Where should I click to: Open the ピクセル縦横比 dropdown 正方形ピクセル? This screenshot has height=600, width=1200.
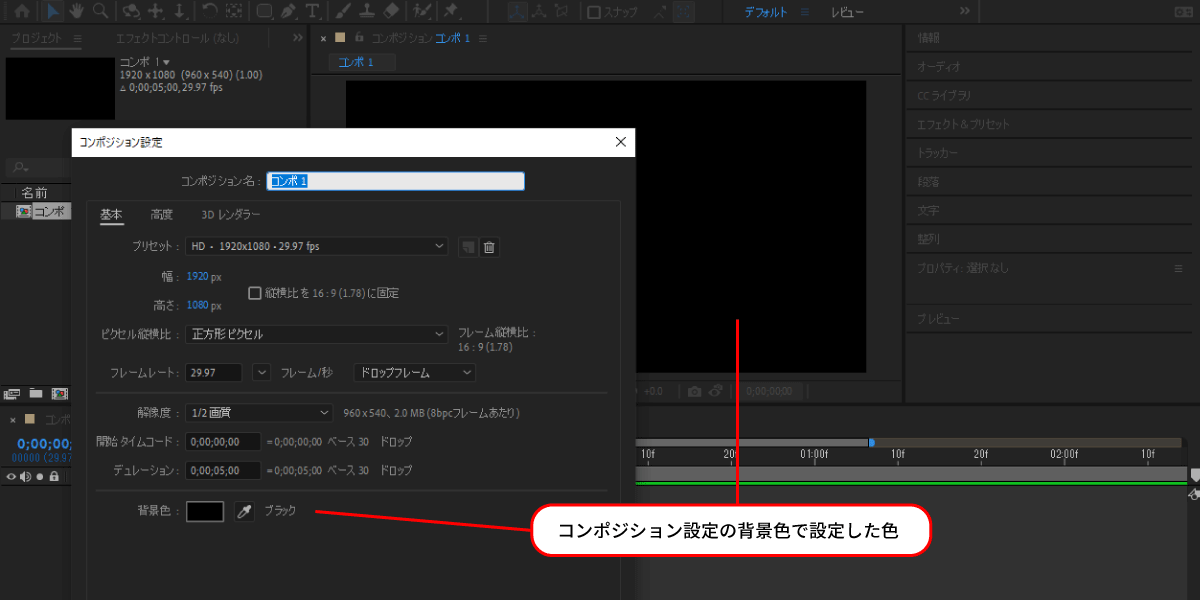pos(317,334)
